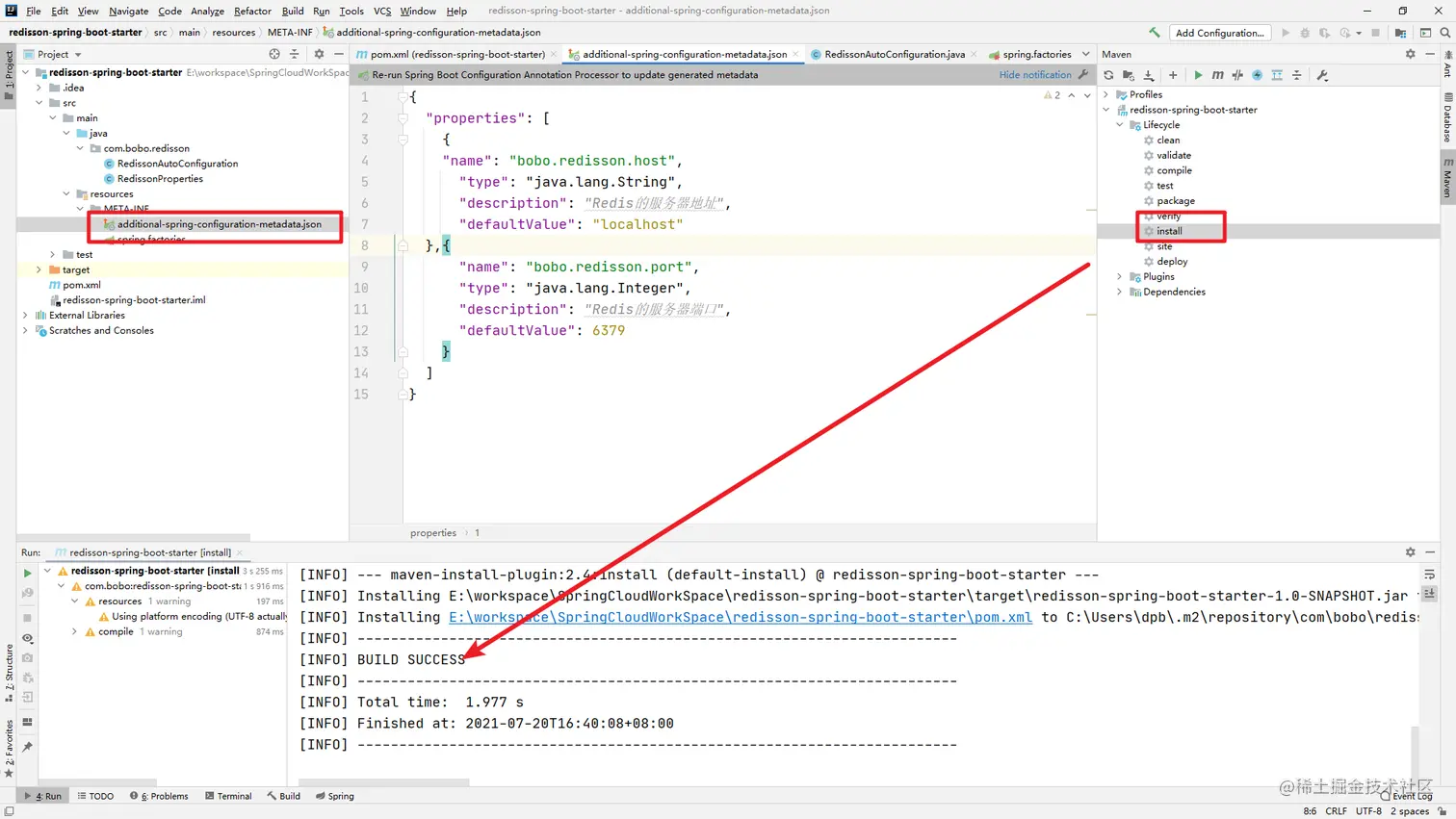The height and width of the screenshot is (819, 1456).
Task: Click Hide notification link
Action: point(1035,75)
